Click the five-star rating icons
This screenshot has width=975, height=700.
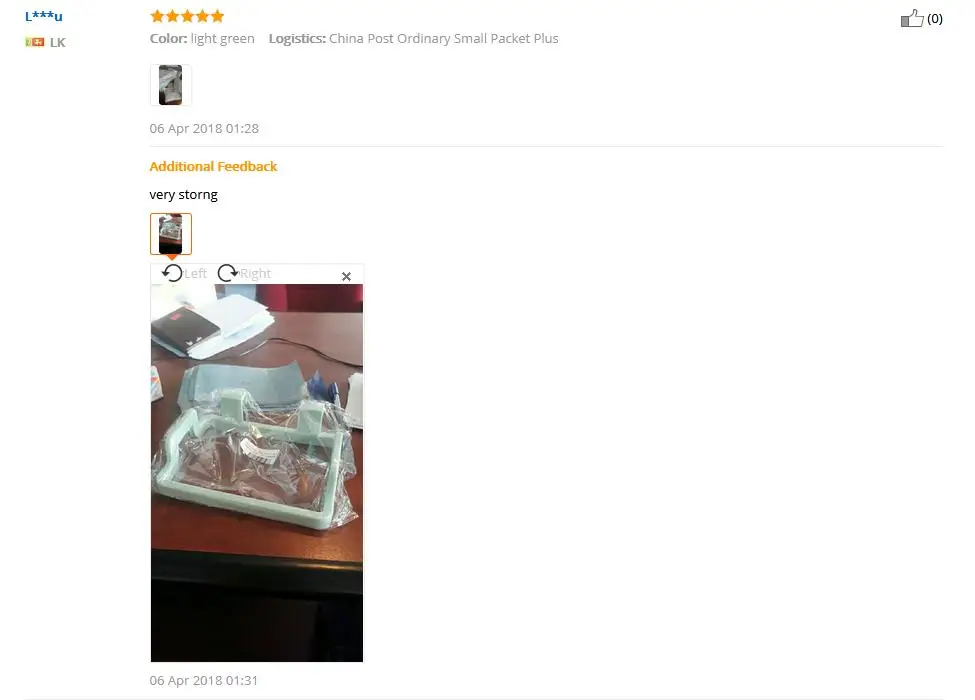tap(187, 16)
